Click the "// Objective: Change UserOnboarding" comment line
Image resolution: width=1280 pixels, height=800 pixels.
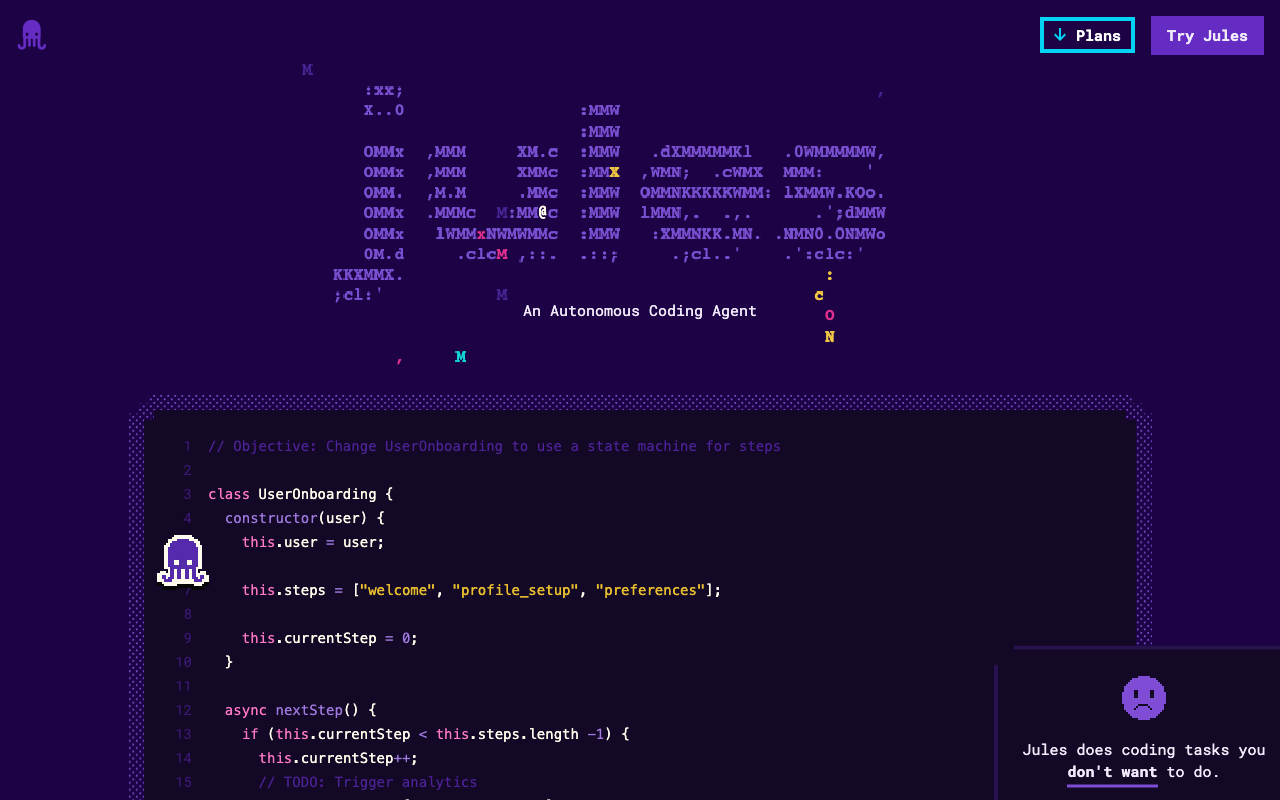(494, 446)
